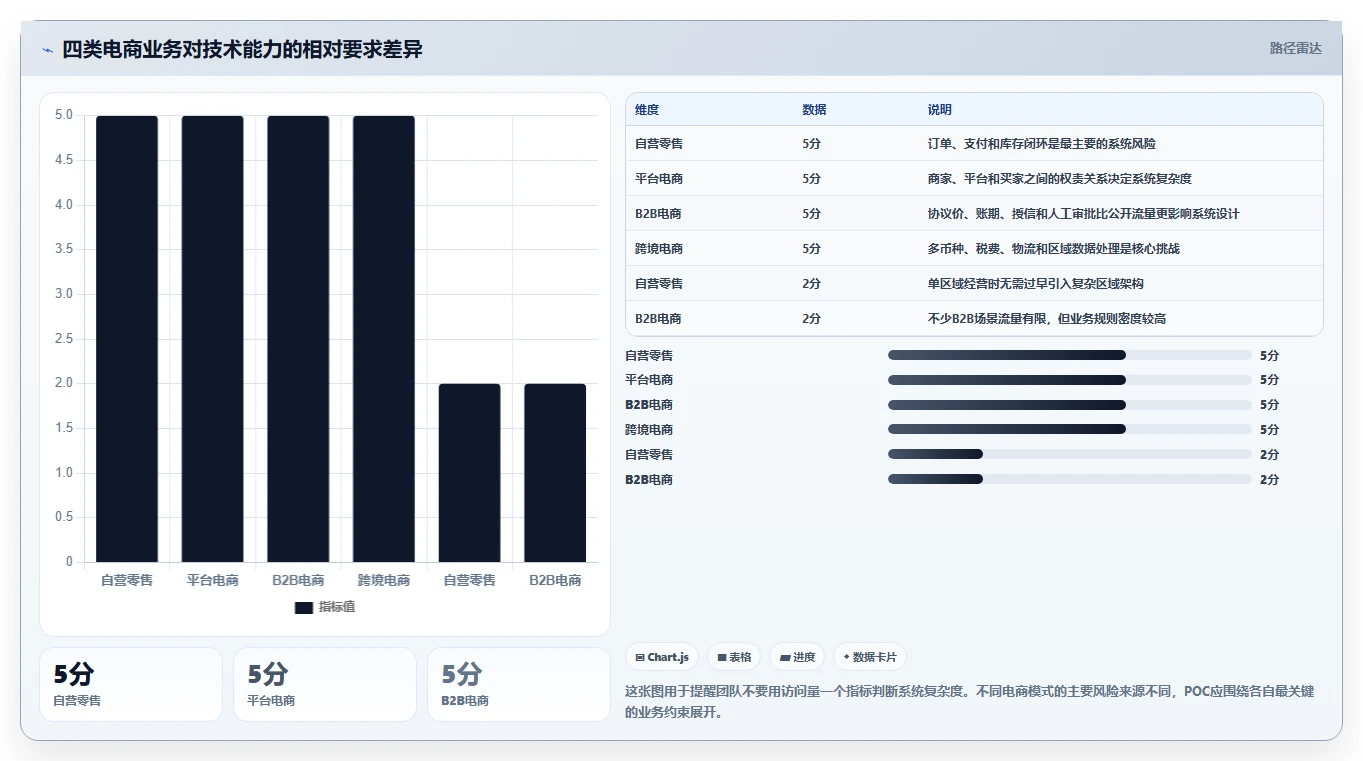This screenshot has height=761, width=1363.
Task: Click table cell 订单、支付和库存闭环是最主要的系统风险
Action: click(x=1041, y=144)
